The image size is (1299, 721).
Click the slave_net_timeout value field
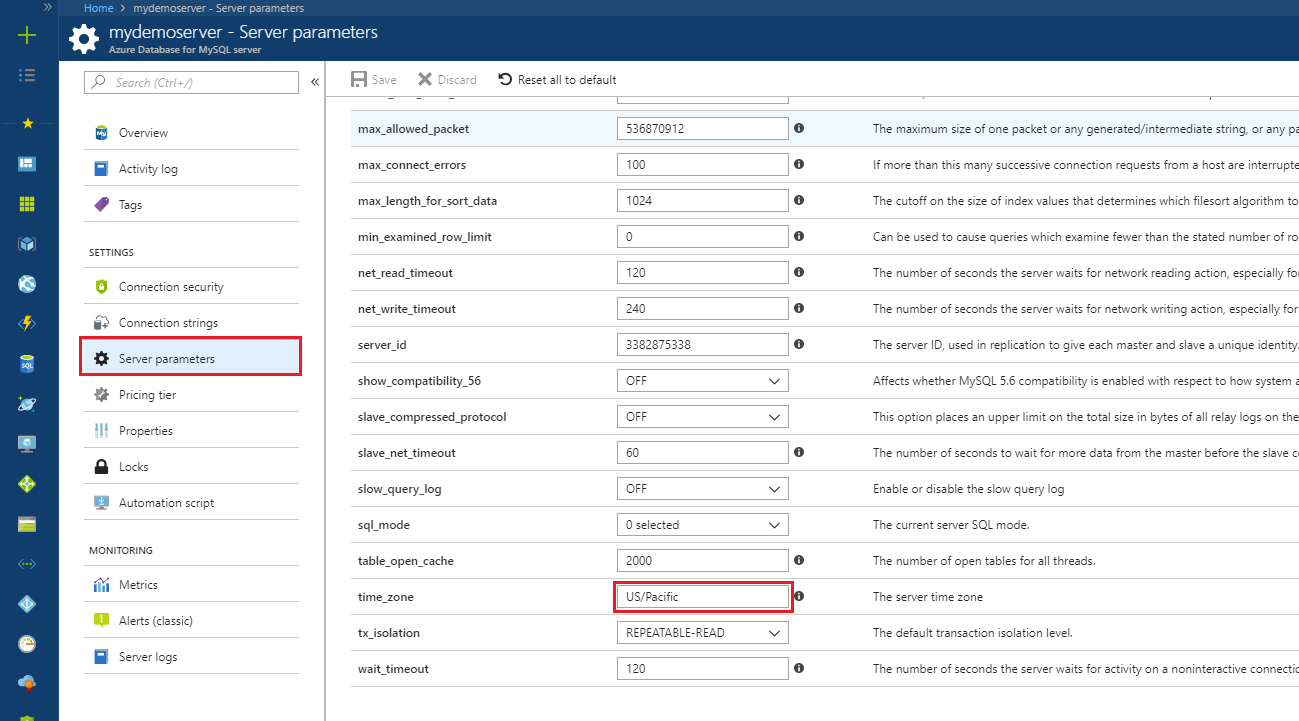[x=703, y=453]
